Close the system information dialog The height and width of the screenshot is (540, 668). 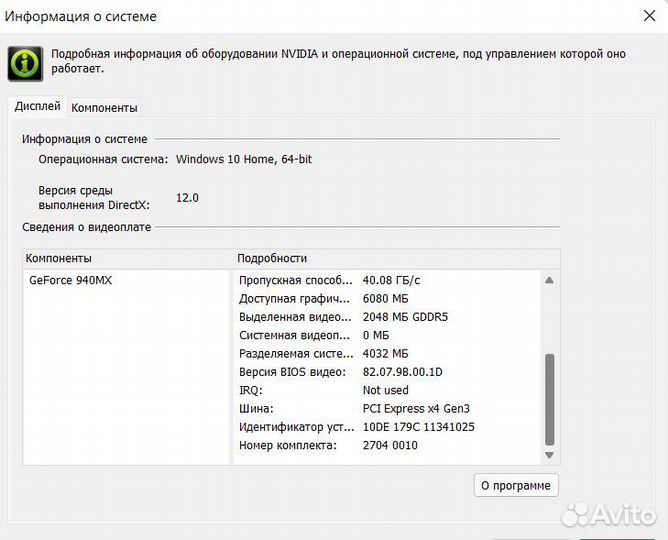[649, 16]
